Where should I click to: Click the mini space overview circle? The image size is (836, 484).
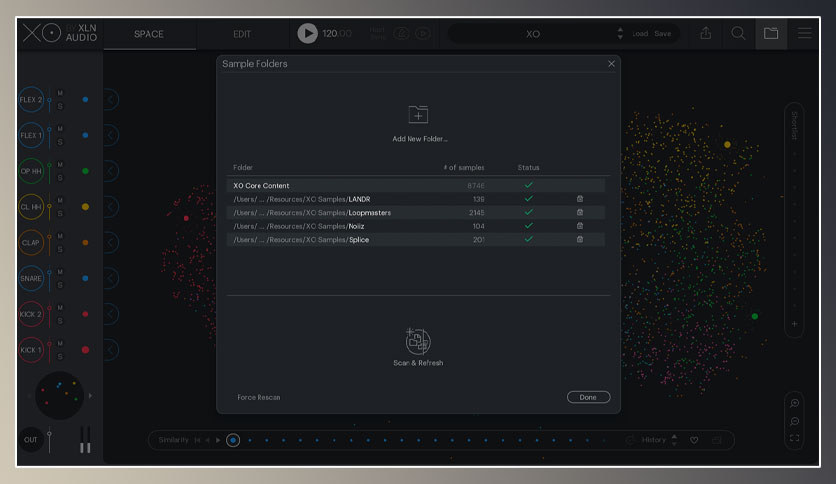click(59, 396)
